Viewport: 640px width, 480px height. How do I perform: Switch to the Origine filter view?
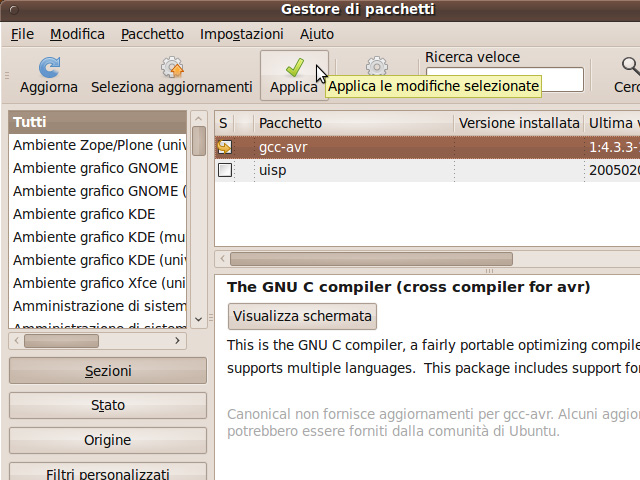click(x=108, y=440)
